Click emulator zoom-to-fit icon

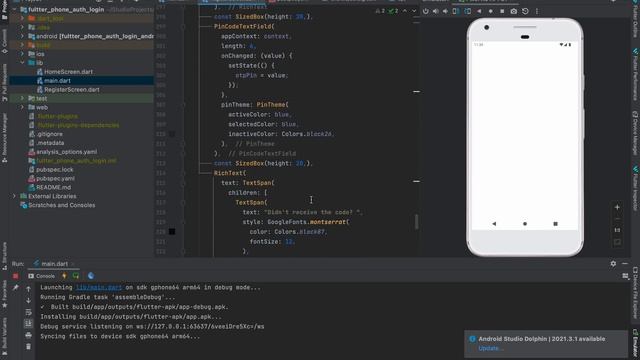[x=617, y=242]
